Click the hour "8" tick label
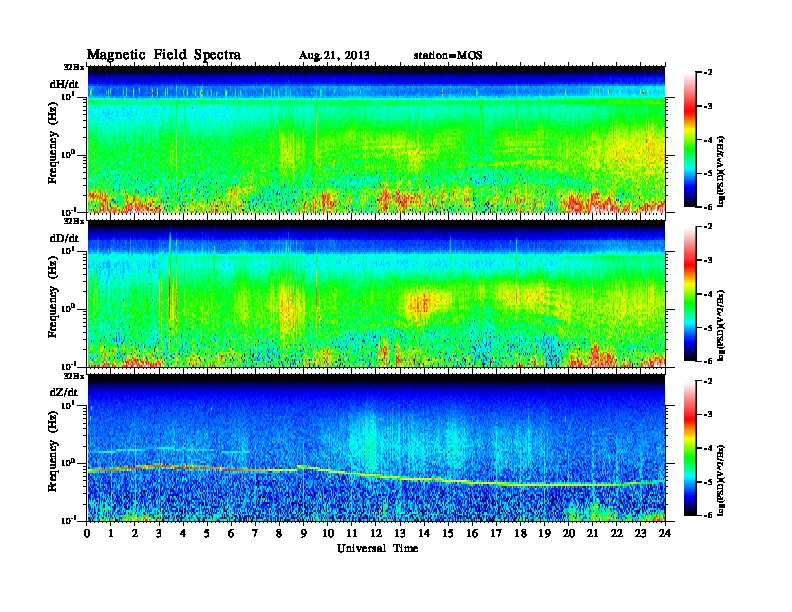Image resolution: width=792 pixels, height=612 pixels. click(279, 533)
